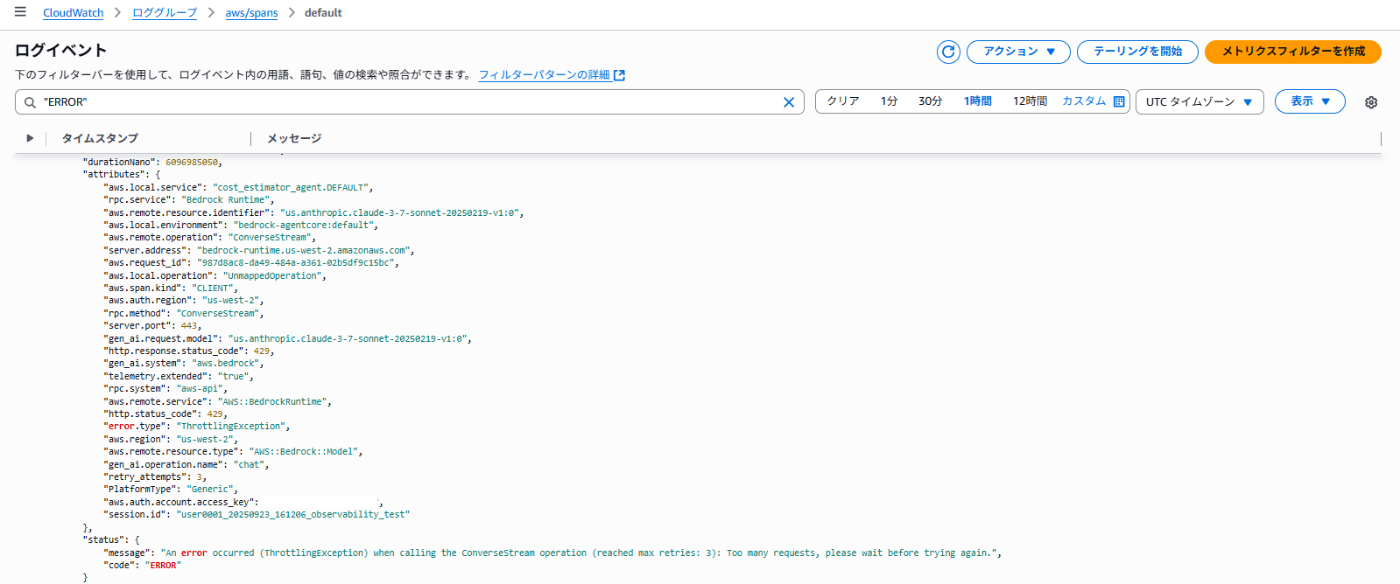Select the 1分 time range
The height and width of the screenshot is (584, 1400).
[x=888, y=102]
